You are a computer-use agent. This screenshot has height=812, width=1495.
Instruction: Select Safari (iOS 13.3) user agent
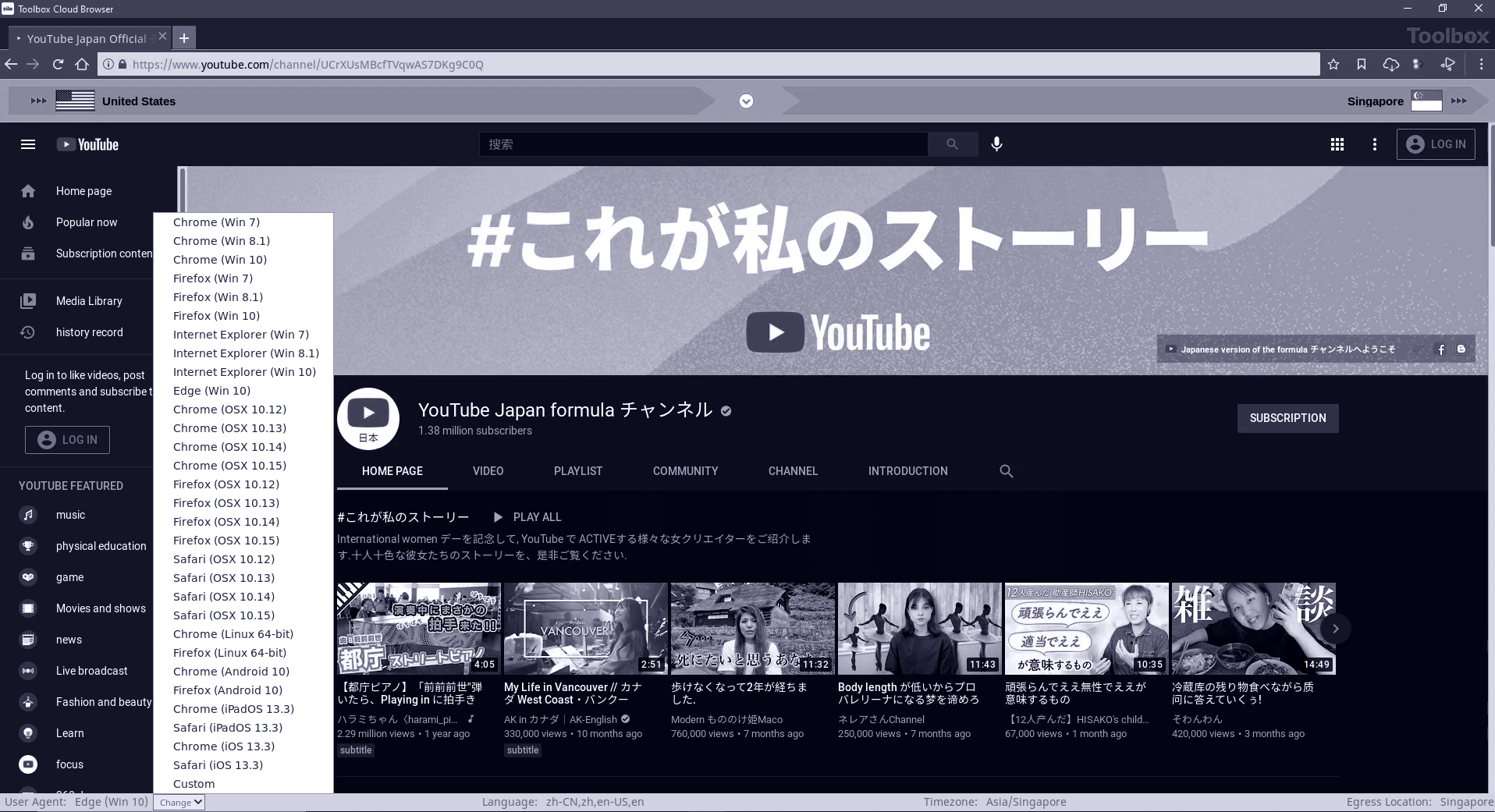[243, 765]
